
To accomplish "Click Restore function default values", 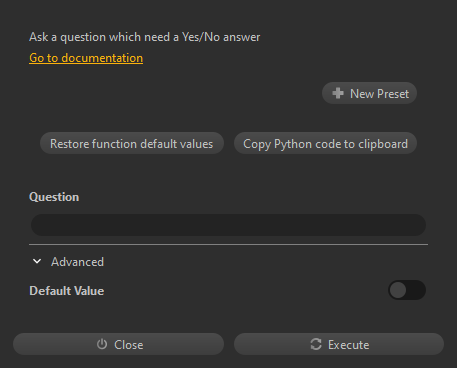I will pyautogui.click(x=132, y=143).
